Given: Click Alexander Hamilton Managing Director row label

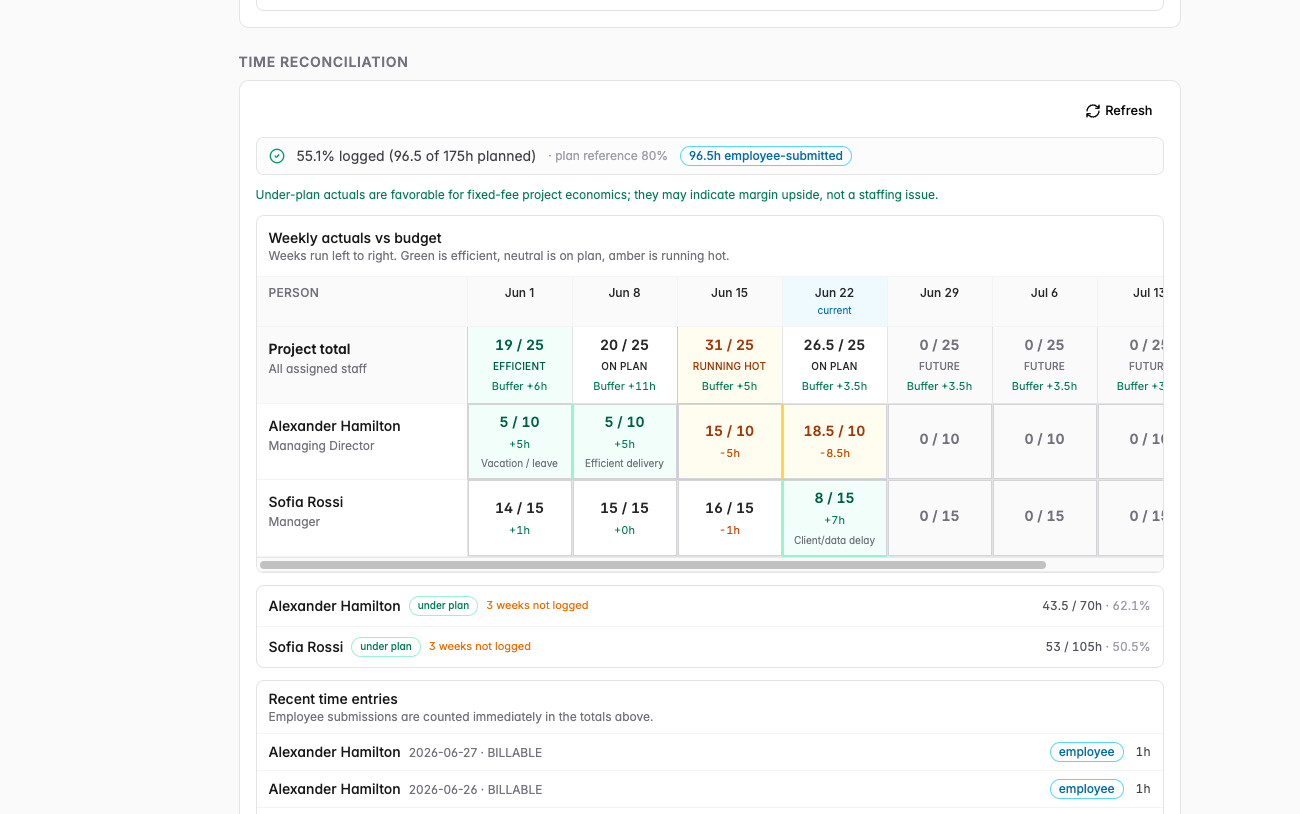Looking at the screenshot, I should 362,441.
